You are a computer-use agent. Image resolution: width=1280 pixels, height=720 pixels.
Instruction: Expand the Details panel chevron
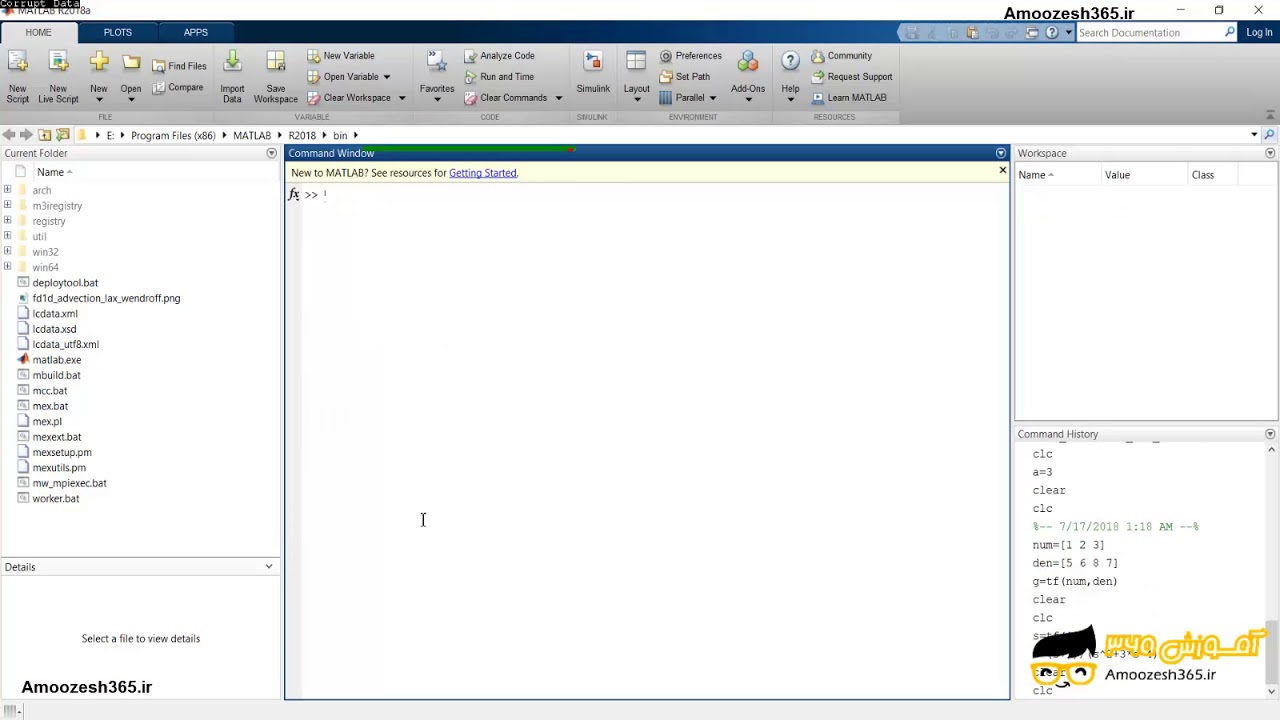(x=268, y=567)
